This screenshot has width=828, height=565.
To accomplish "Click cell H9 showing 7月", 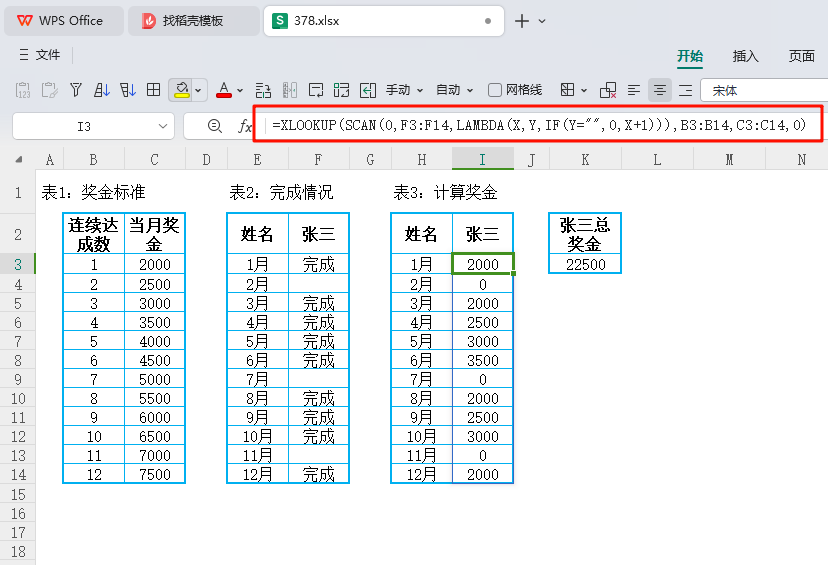I will pos(421,379).
